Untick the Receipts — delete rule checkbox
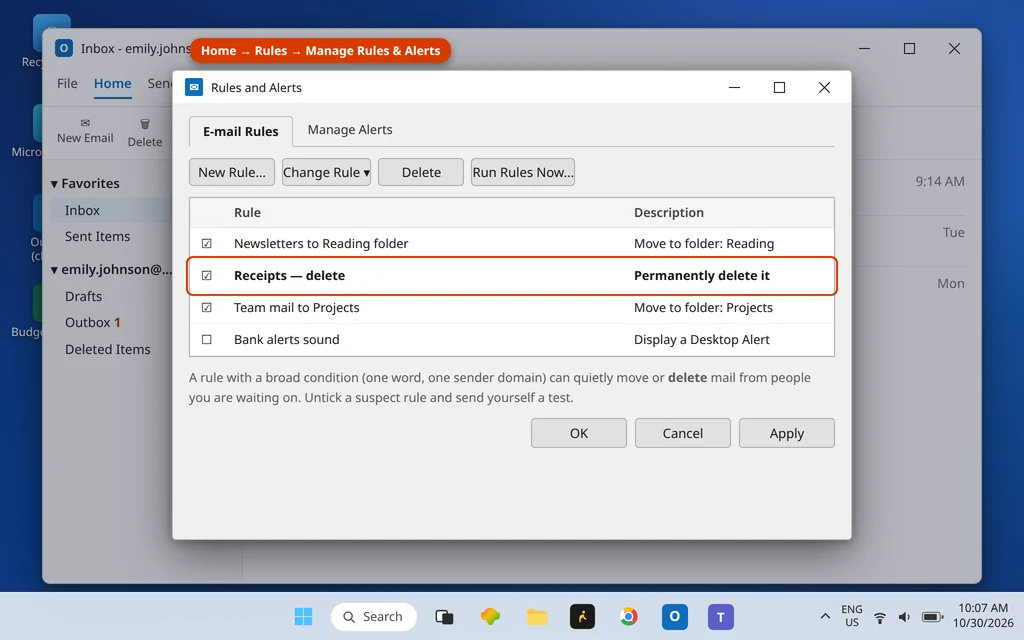This screenshot has width=1024, height=640. click(x=206, y=276)
